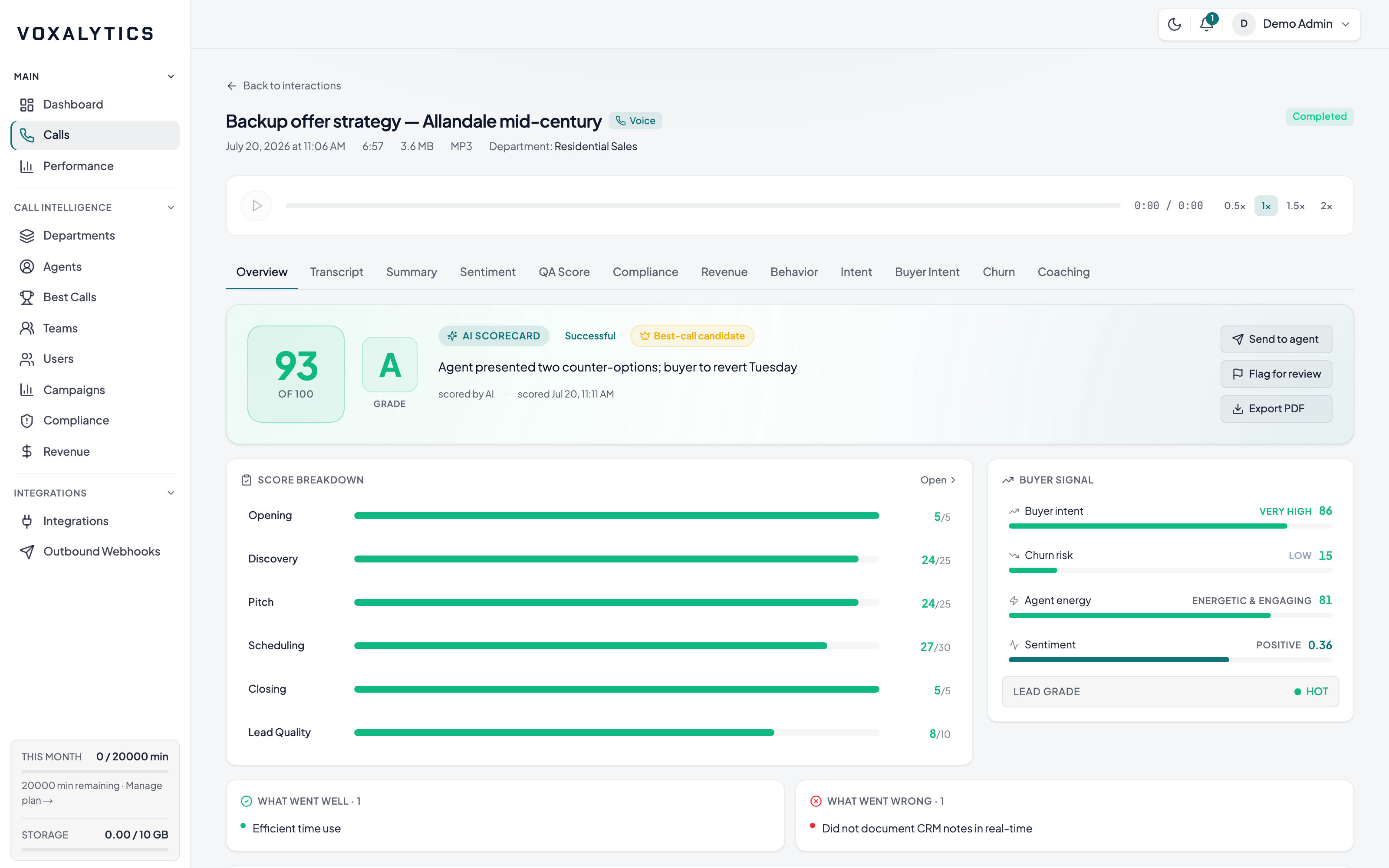This screenshot has height=868, width=1389.
Task: Click the Voice call type badge
Action: [x=635, y=121]
